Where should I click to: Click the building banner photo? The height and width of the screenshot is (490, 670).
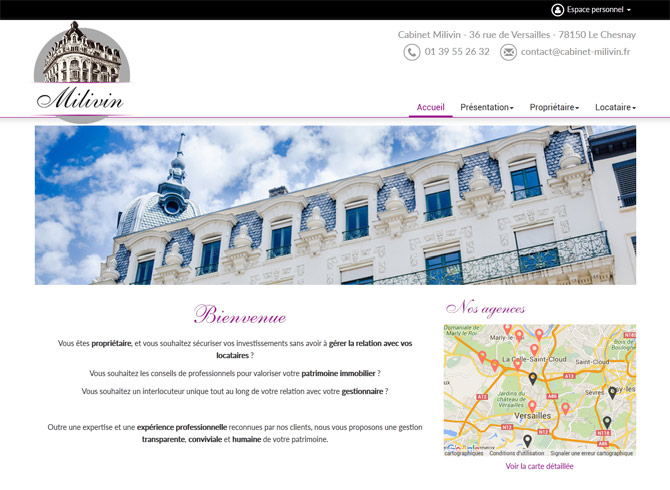(x=335, y=205)
